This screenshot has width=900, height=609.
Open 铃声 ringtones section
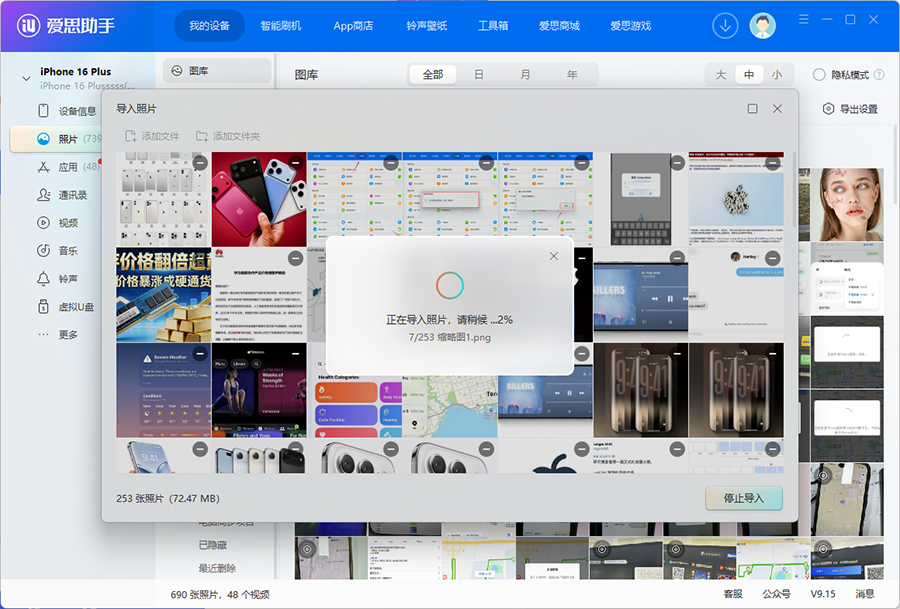(57, 279)
